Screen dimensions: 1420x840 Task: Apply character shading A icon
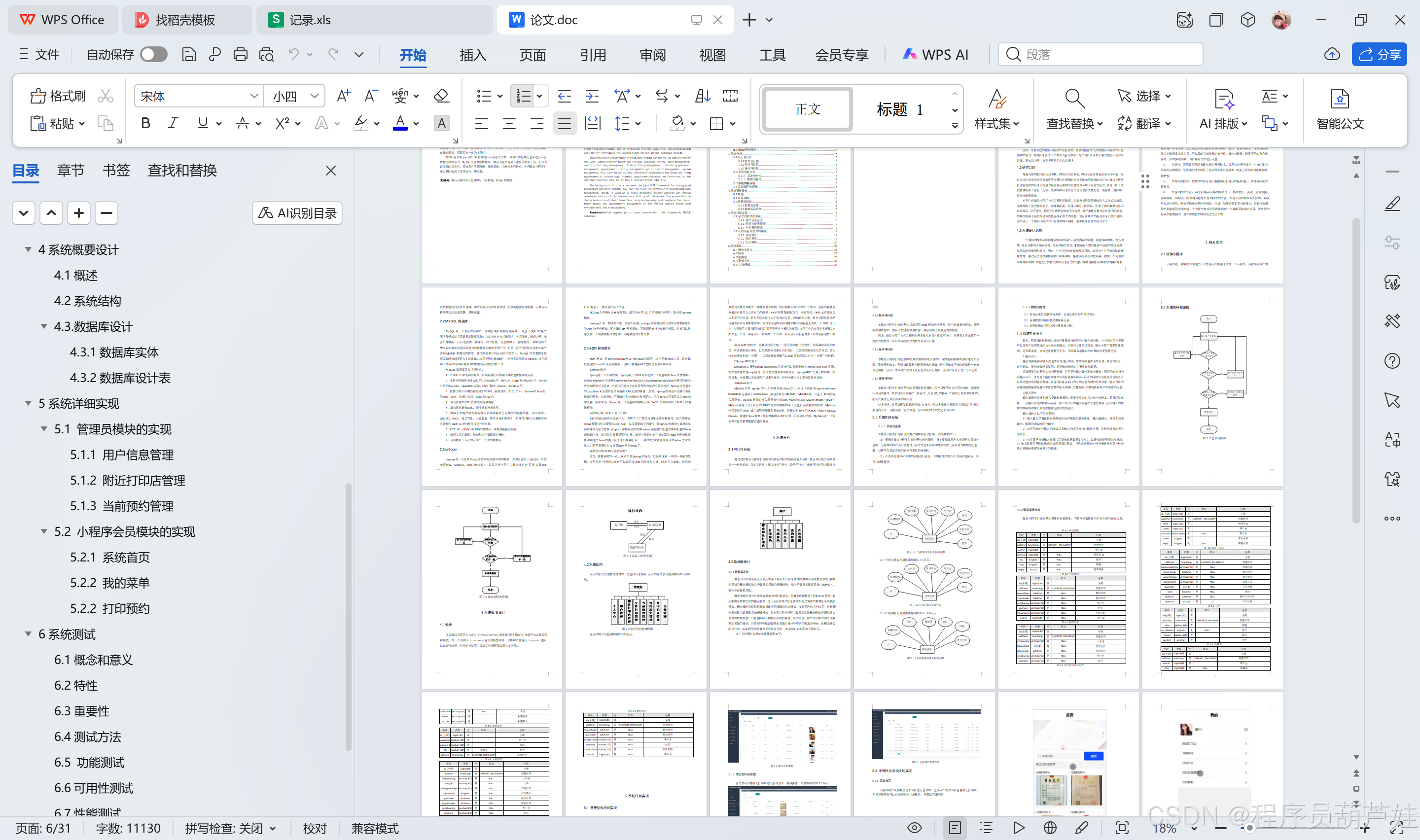coord(441,123)
